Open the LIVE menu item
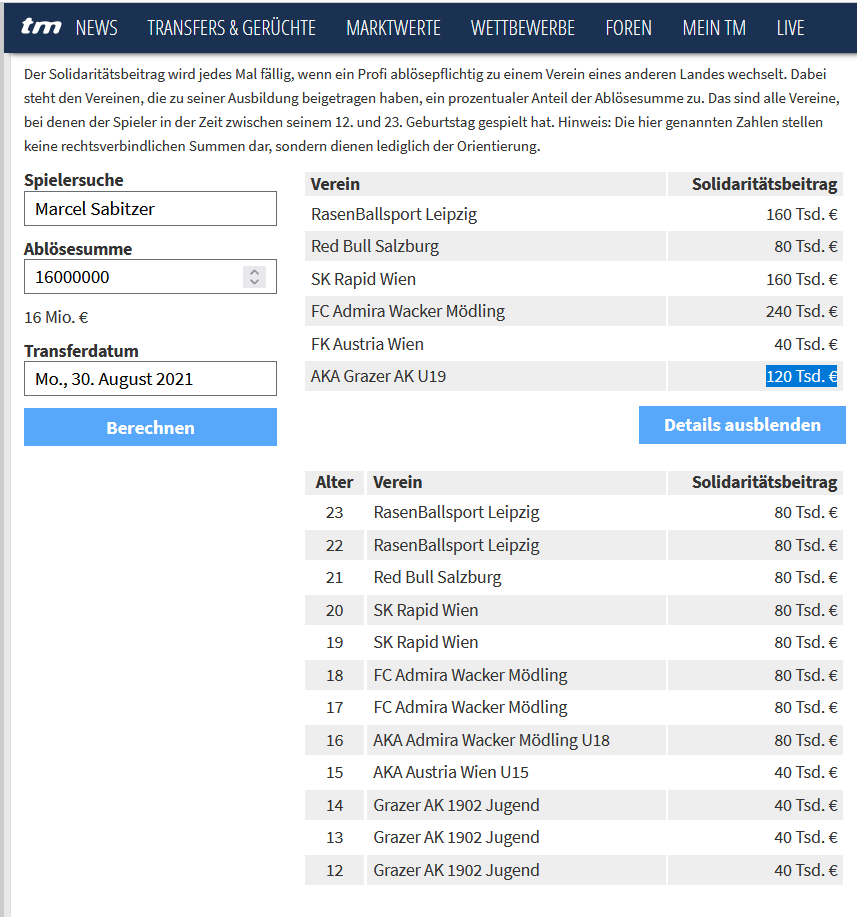Screen dimensions: 857x917 click(790, 27)
